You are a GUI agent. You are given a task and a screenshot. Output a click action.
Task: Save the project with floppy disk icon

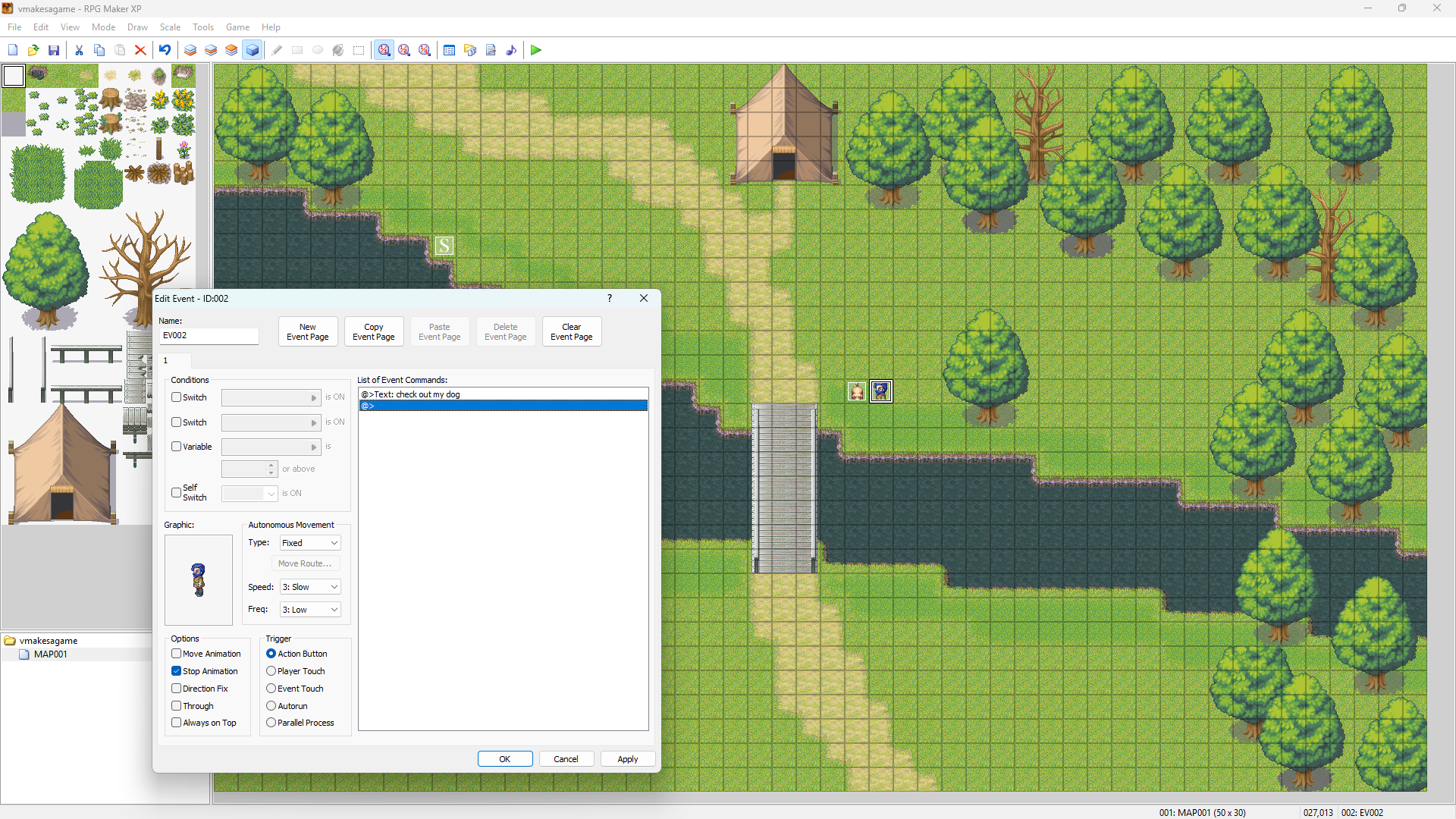[54, 50]
